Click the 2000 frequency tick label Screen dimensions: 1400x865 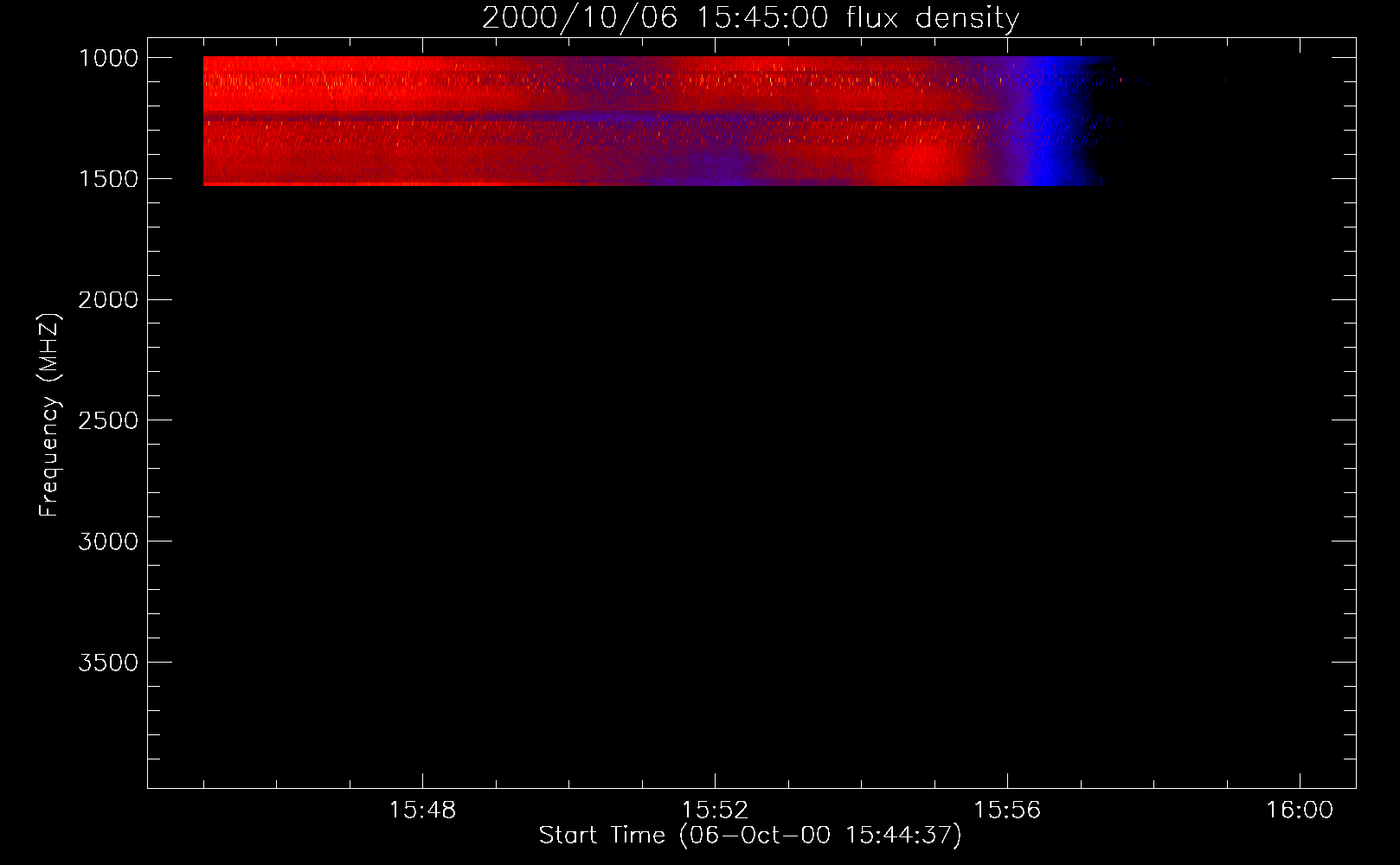pyautogui.click(x=108, y=300)
